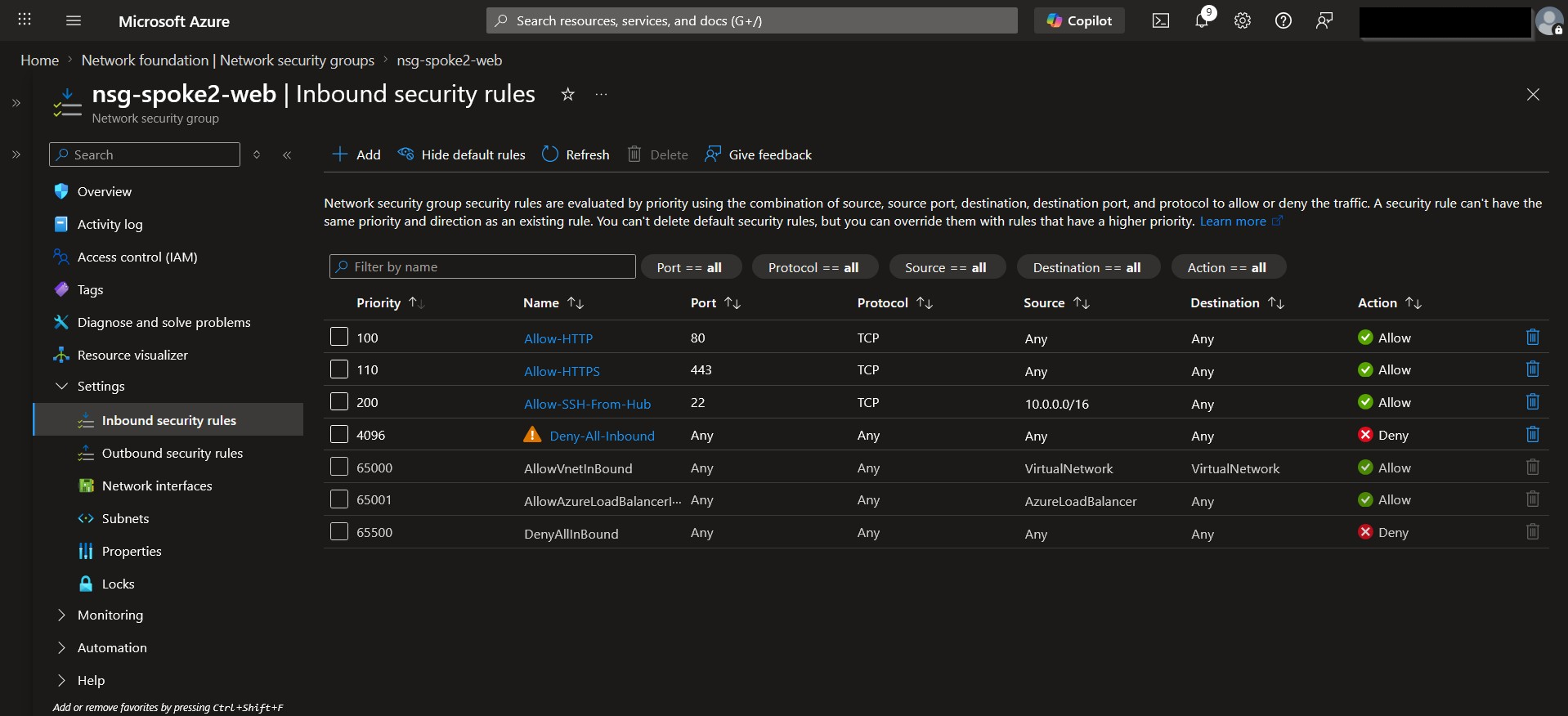This screenshot has width=1568, height=716.
Task: Click Hide default rules button
Action: (462, 154)
